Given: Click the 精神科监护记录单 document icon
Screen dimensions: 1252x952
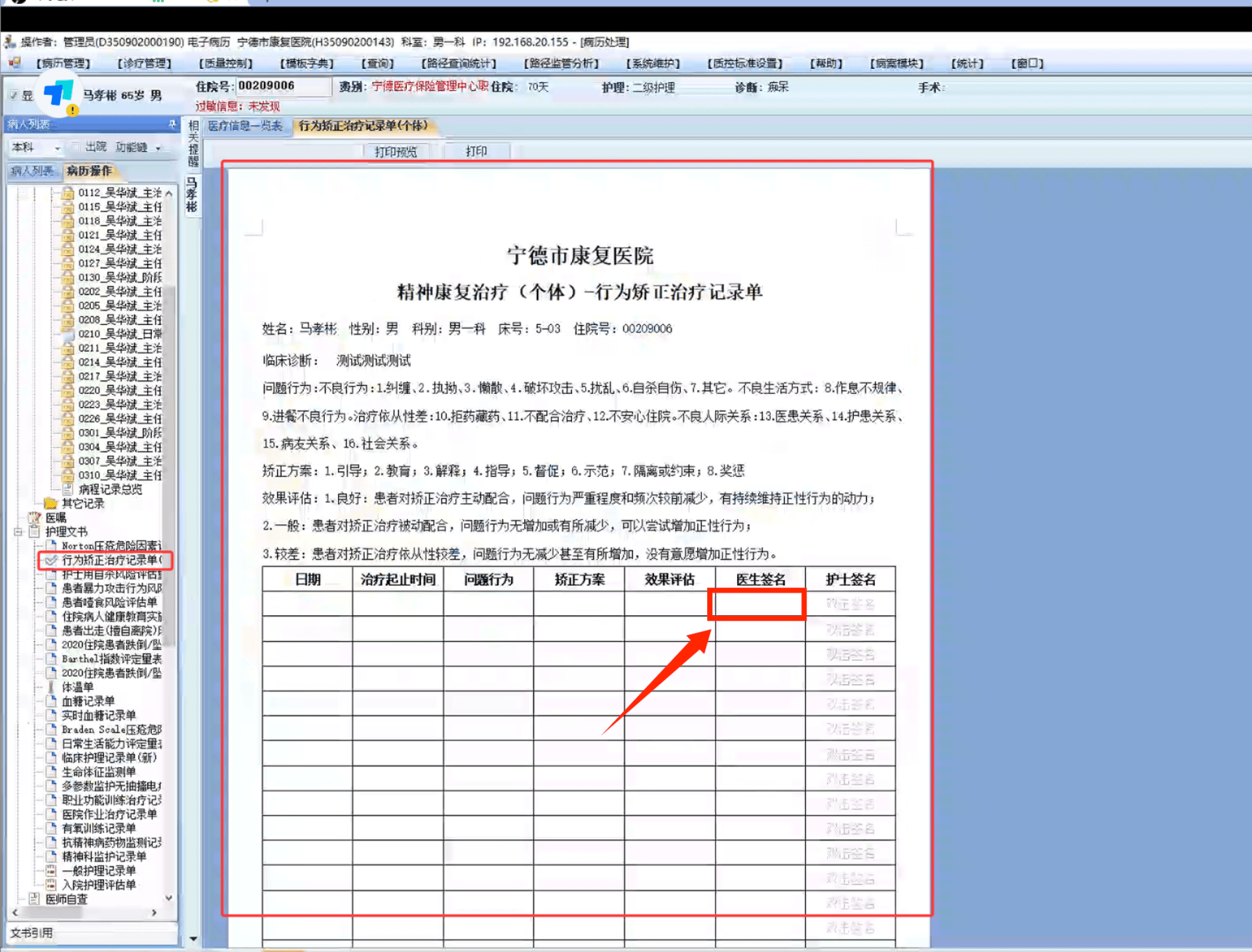Looking at the screenshot, I should click(x=51, y=857).
